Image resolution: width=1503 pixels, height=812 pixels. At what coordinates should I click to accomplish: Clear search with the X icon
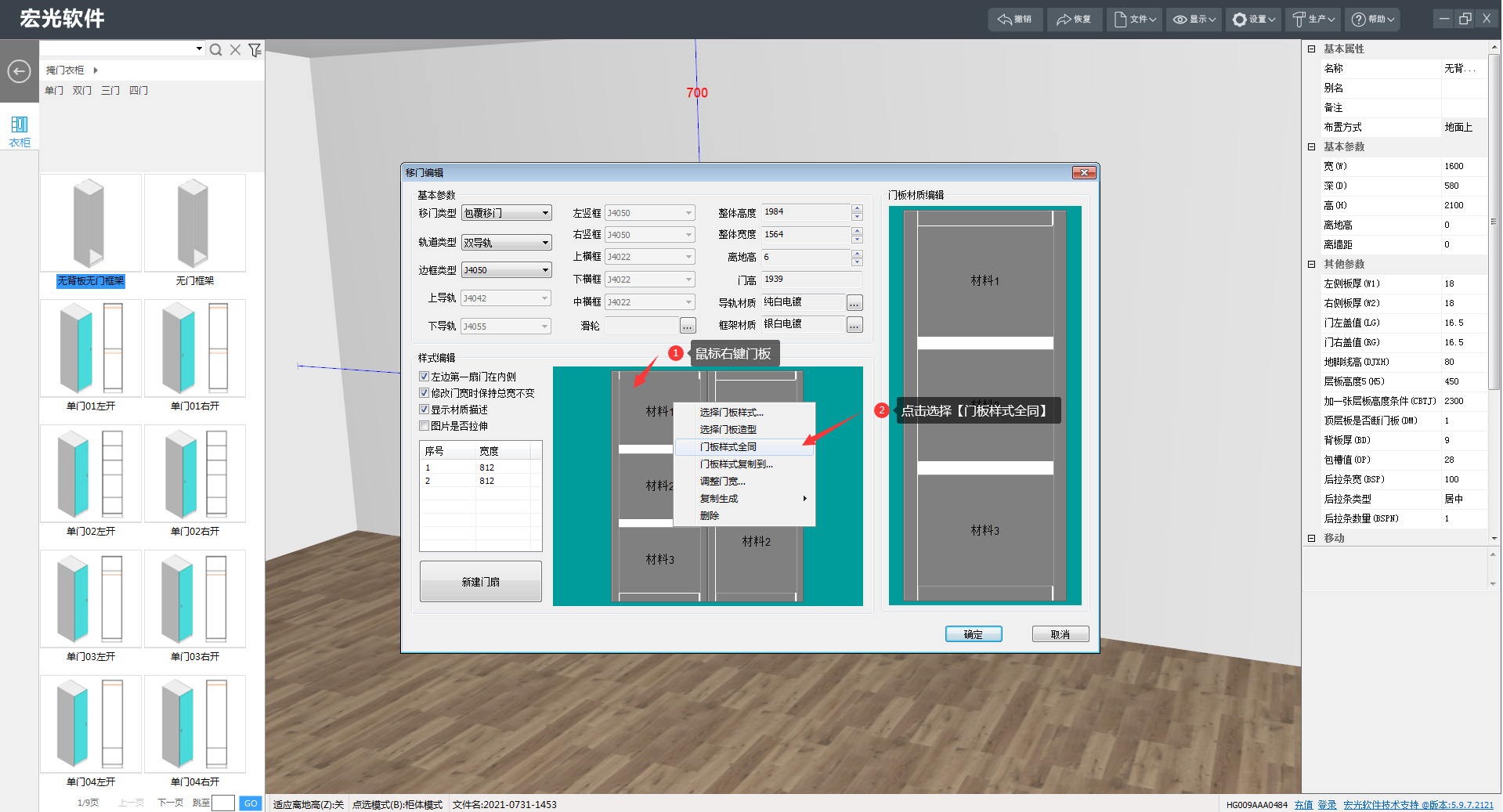click(235, 49)
